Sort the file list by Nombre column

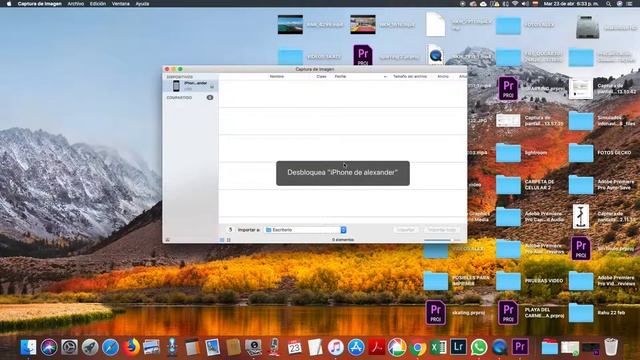pos(277,76)
